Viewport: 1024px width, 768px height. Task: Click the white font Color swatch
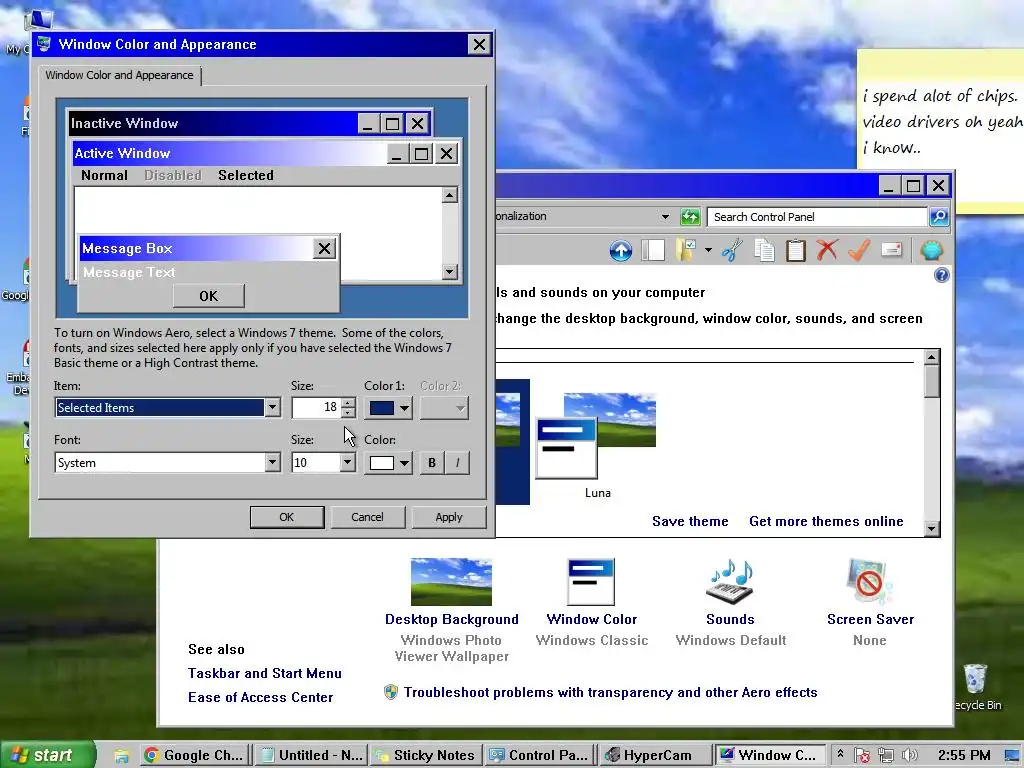click(x=381, y=463)
